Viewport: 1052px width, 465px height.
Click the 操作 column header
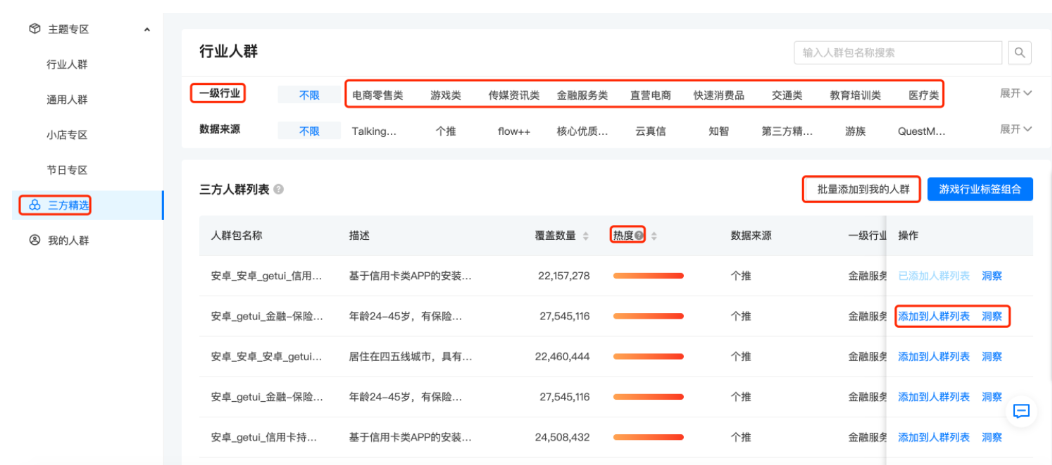(x=908, y=236)
